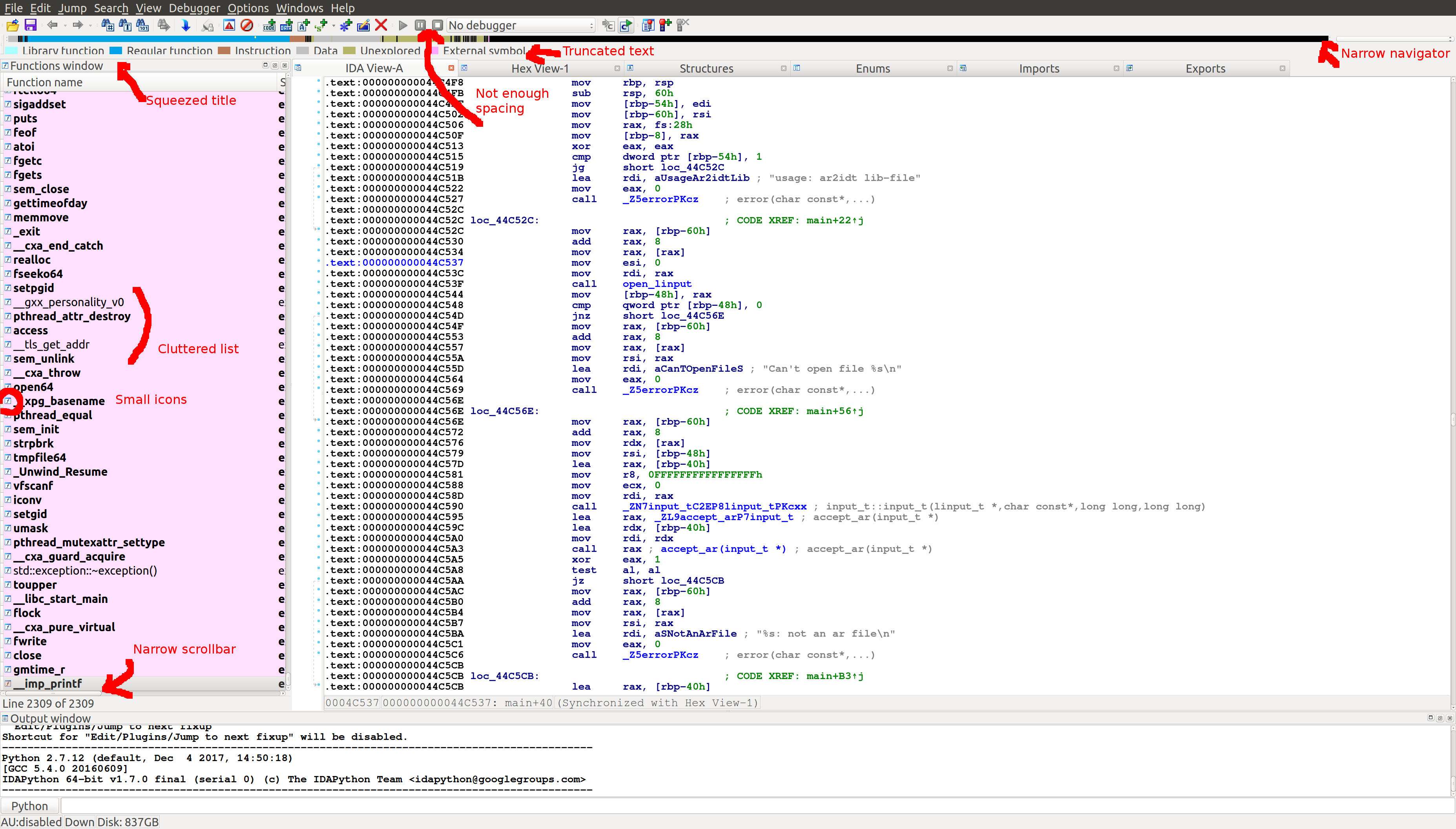This screenshot has width=1456, height=829.
Task: Save the database with the floppy disk icon
Action: [x=30, y=25]
